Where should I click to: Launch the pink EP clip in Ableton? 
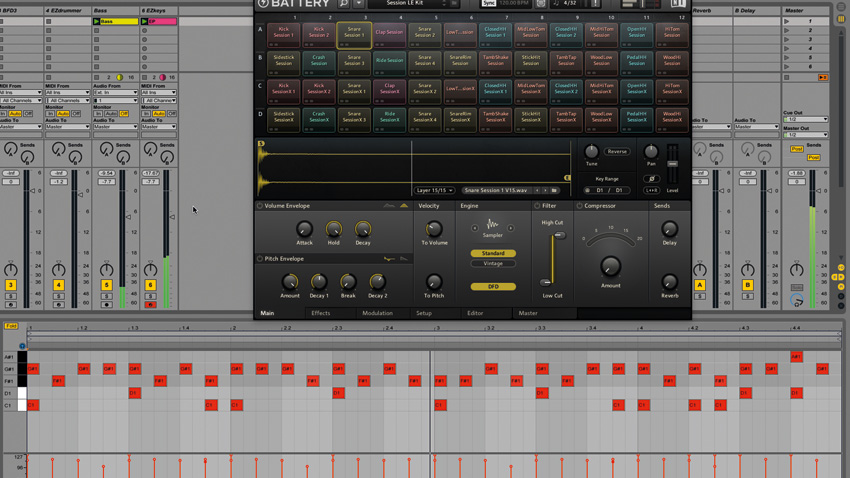point(145,22)
